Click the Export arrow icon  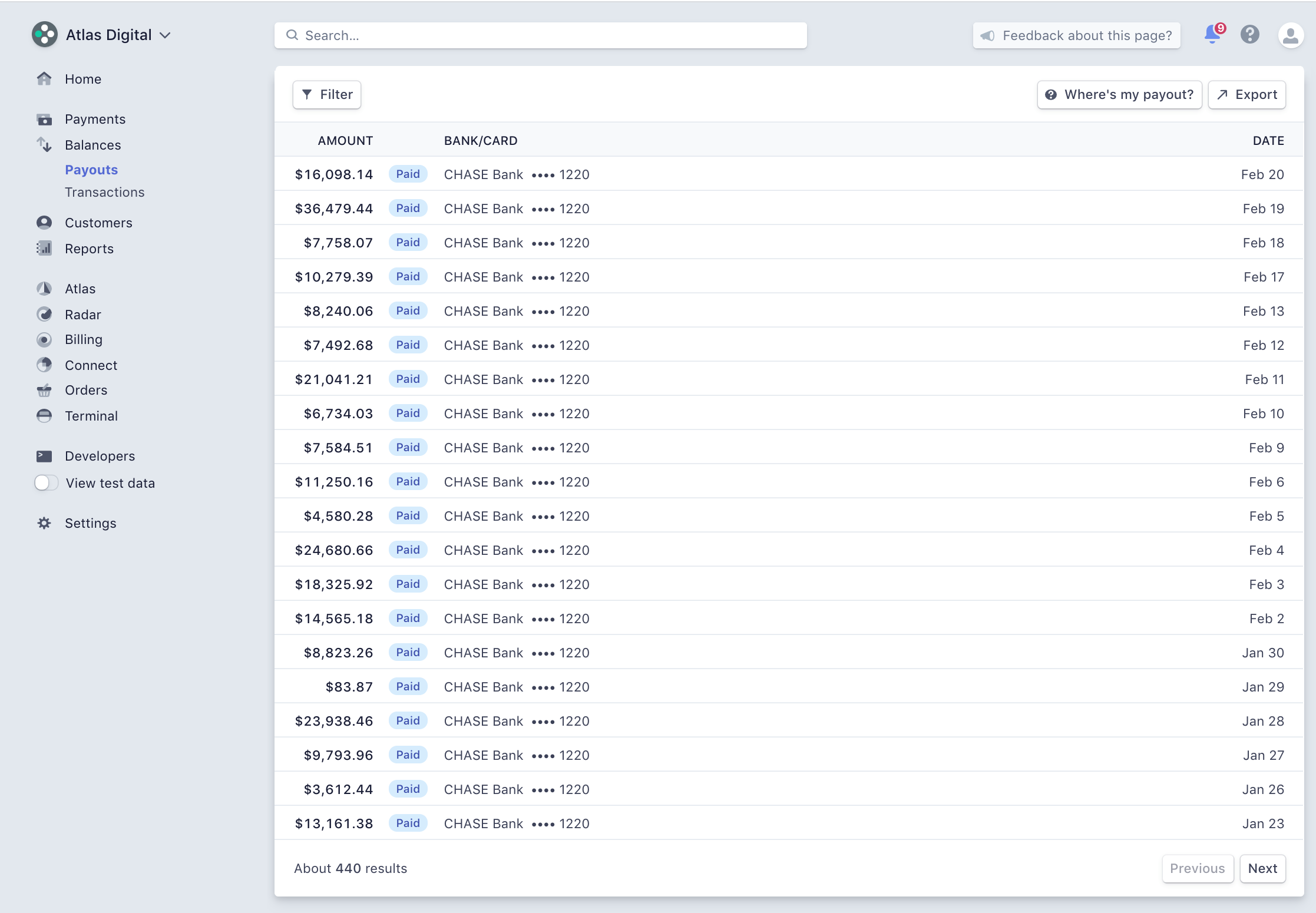[x=1222, y=94]
